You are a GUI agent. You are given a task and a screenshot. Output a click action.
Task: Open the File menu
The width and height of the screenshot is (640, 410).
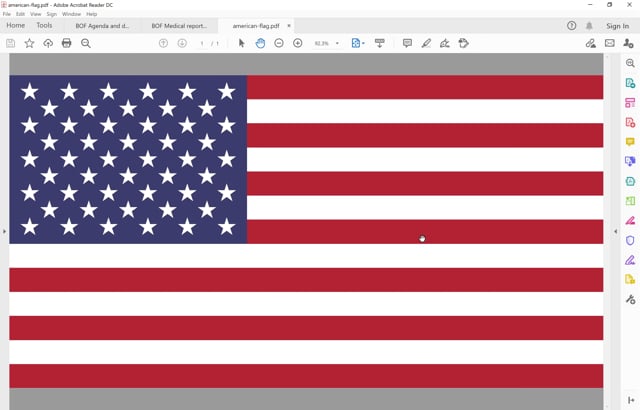[x=7, y=14]
